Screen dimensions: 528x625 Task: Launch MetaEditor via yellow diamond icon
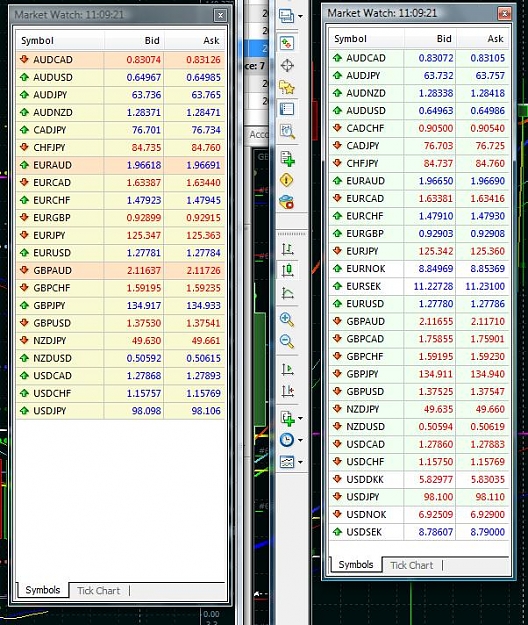(287, 181)
